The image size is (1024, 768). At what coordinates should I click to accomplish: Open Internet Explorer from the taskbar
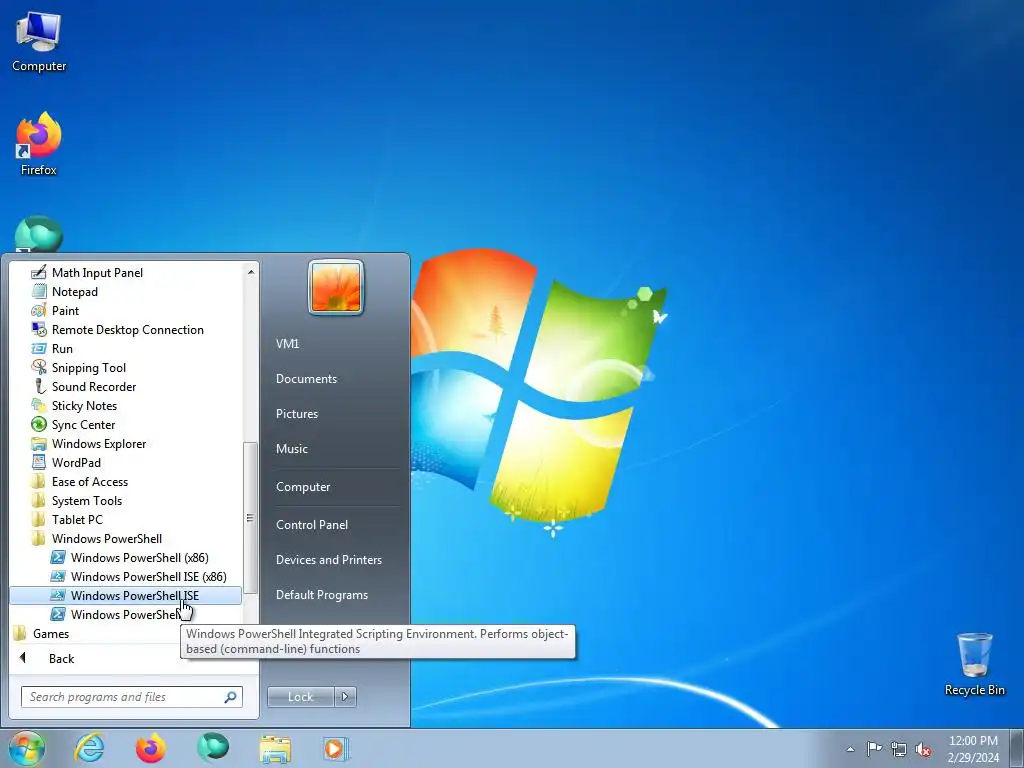click(x=89, y=748)
